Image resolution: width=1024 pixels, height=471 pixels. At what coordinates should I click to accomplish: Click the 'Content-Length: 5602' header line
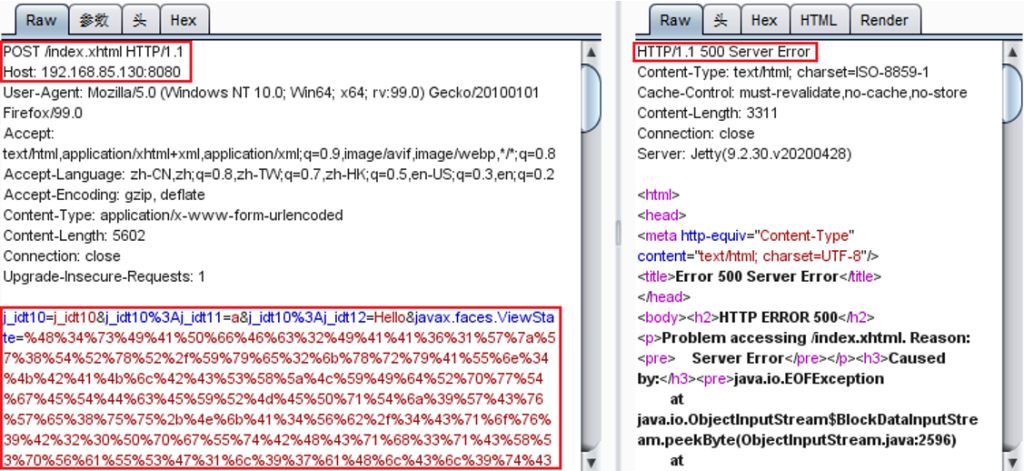pyautogui.click(x=74, y=235)
